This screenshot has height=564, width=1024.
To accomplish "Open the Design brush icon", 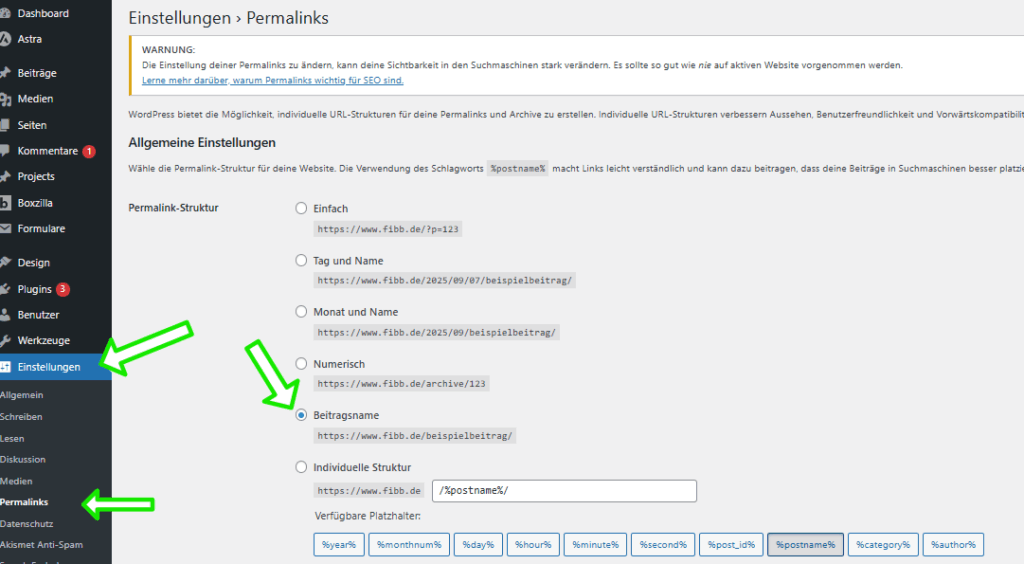I will (x=5, y=262).
